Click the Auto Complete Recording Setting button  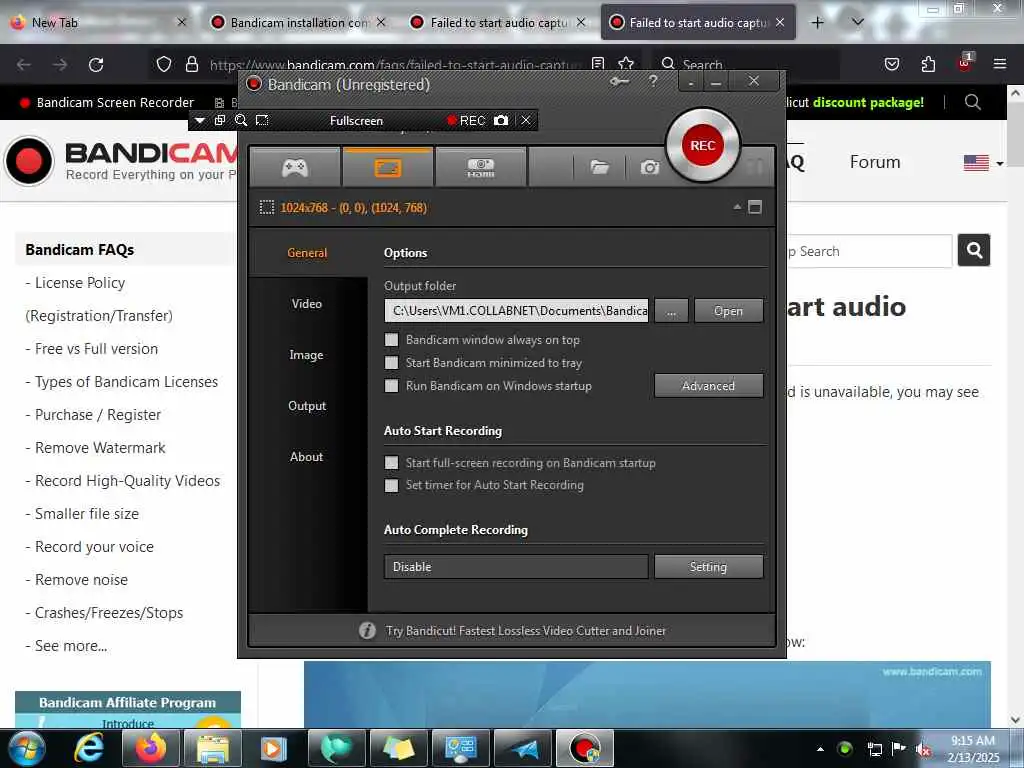tap(709, 567)
